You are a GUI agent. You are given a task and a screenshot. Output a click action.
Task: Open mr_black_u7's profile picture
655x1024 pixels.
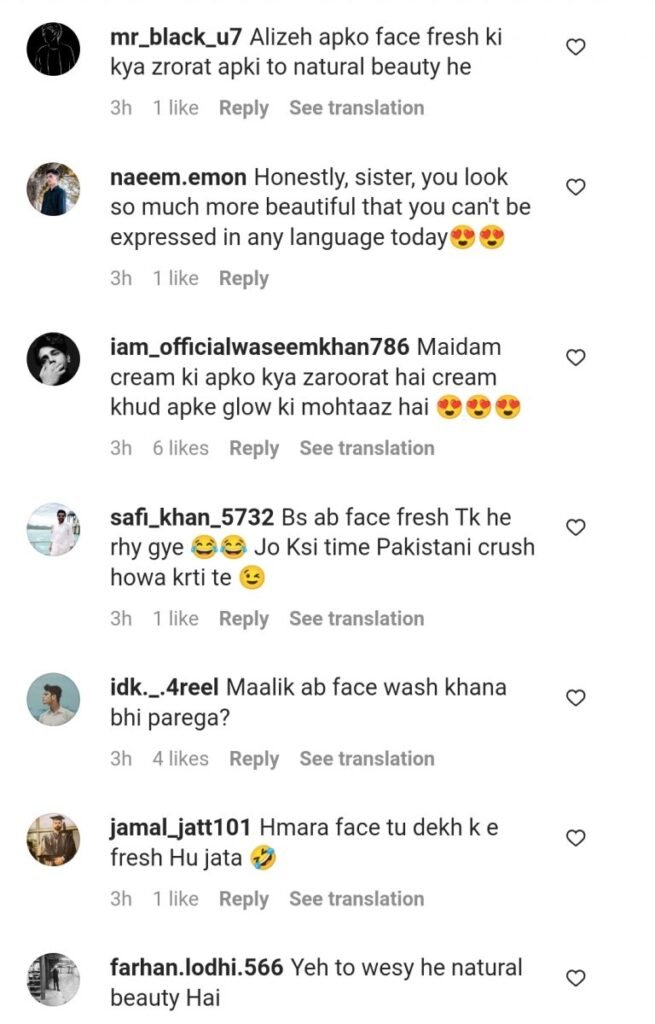click(x=52, y=48)
